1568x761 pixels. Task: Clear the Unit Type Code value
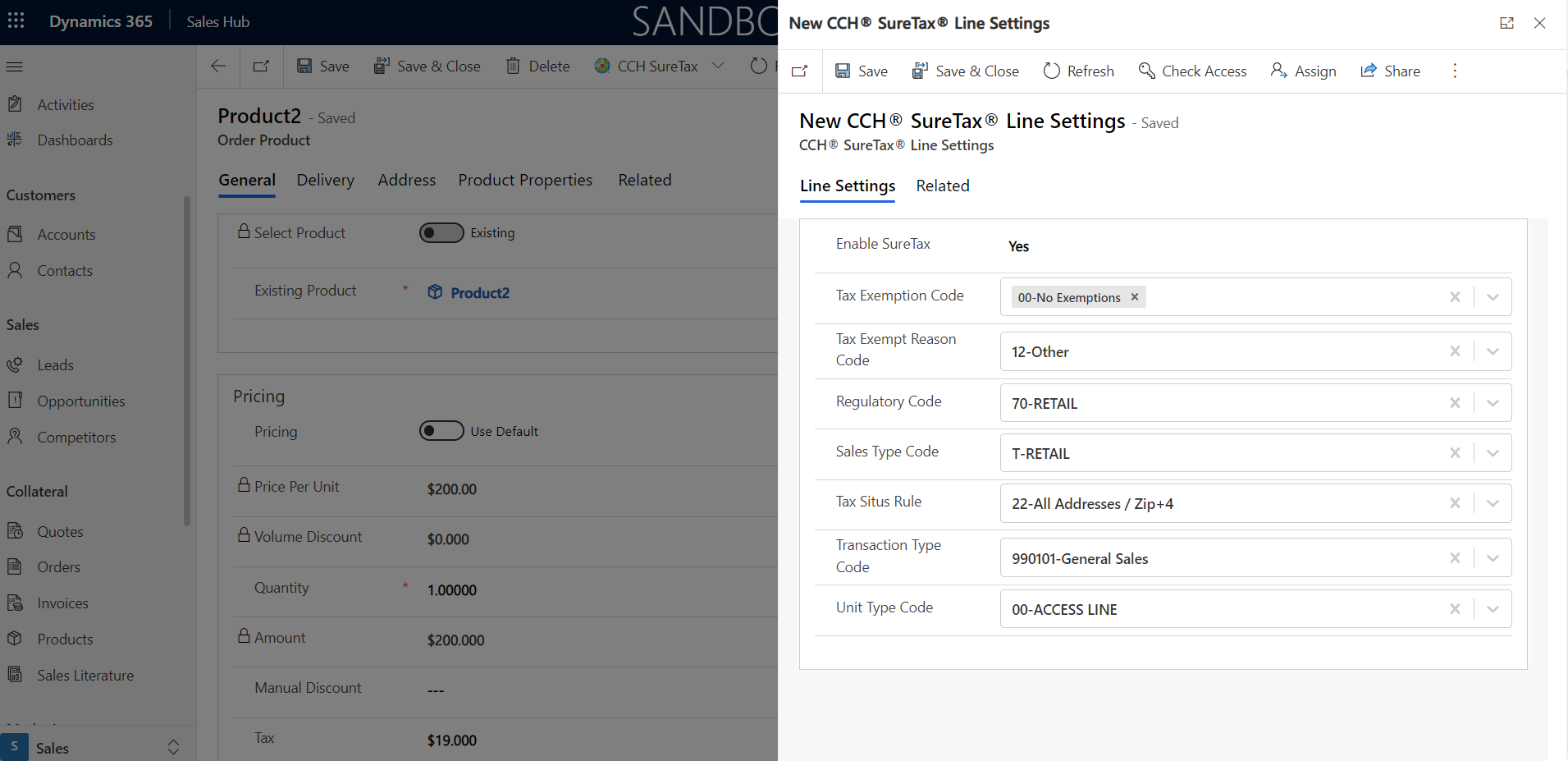(1455, 609)
